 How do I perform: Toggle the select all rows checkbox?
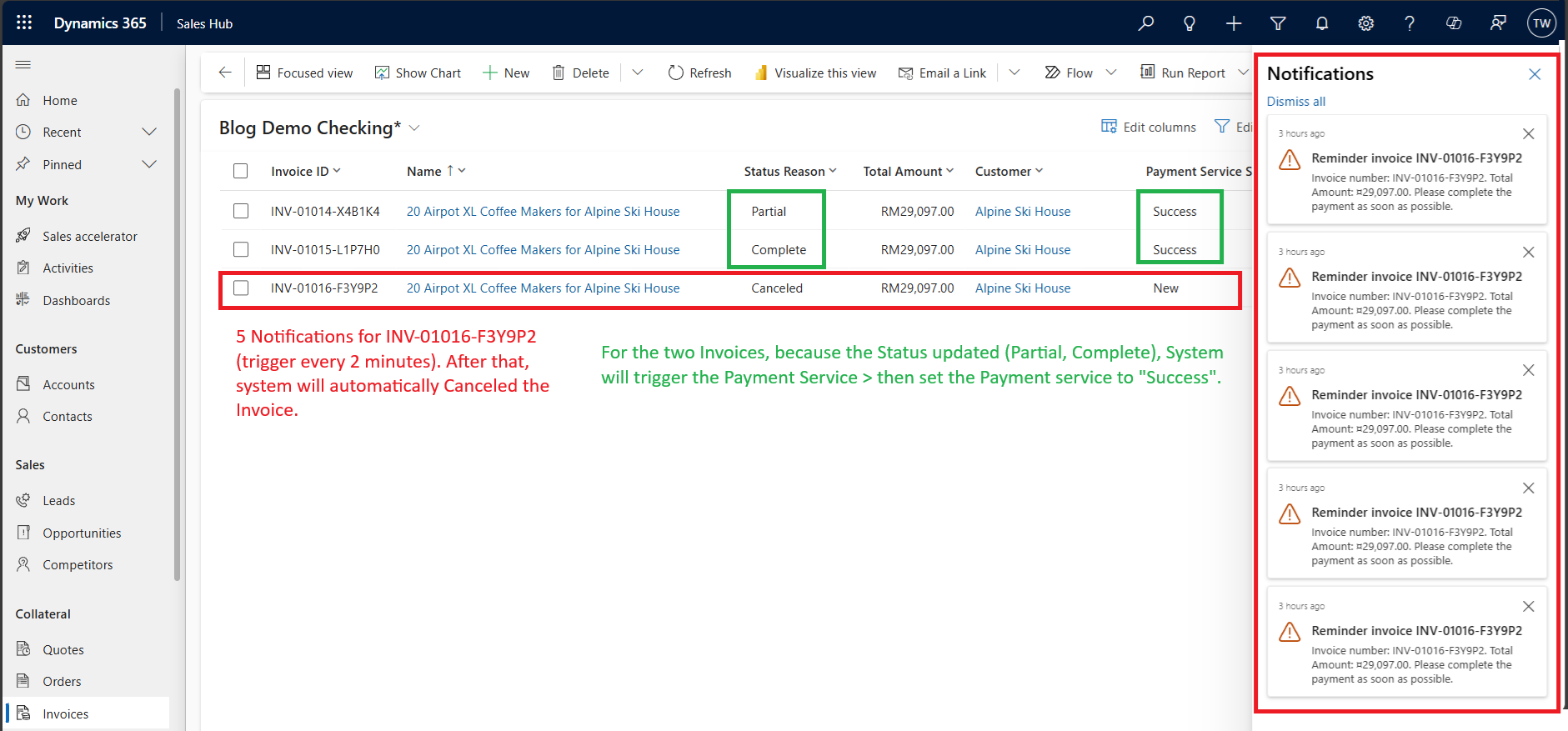click(x=241, y=171)
